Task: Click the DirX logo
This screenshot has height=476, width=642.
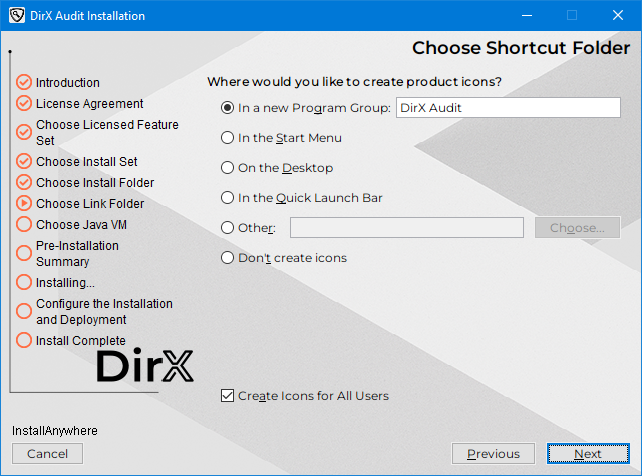Action: point(145,366)
